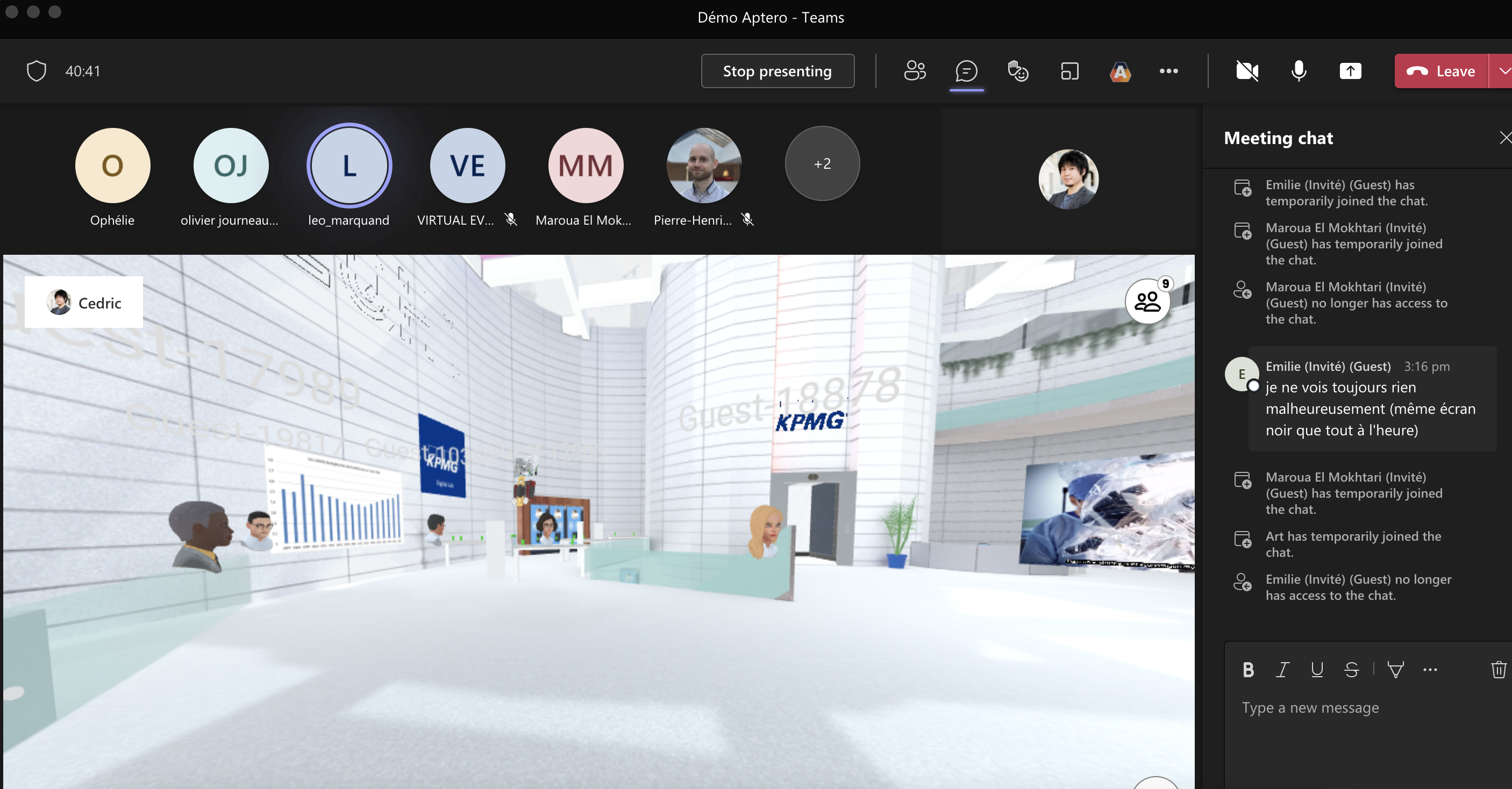The height and width of the screenshot is (789, 1512).
Task: Hide the meeting chat via toolbar icon
Action: tap(966, 71)
